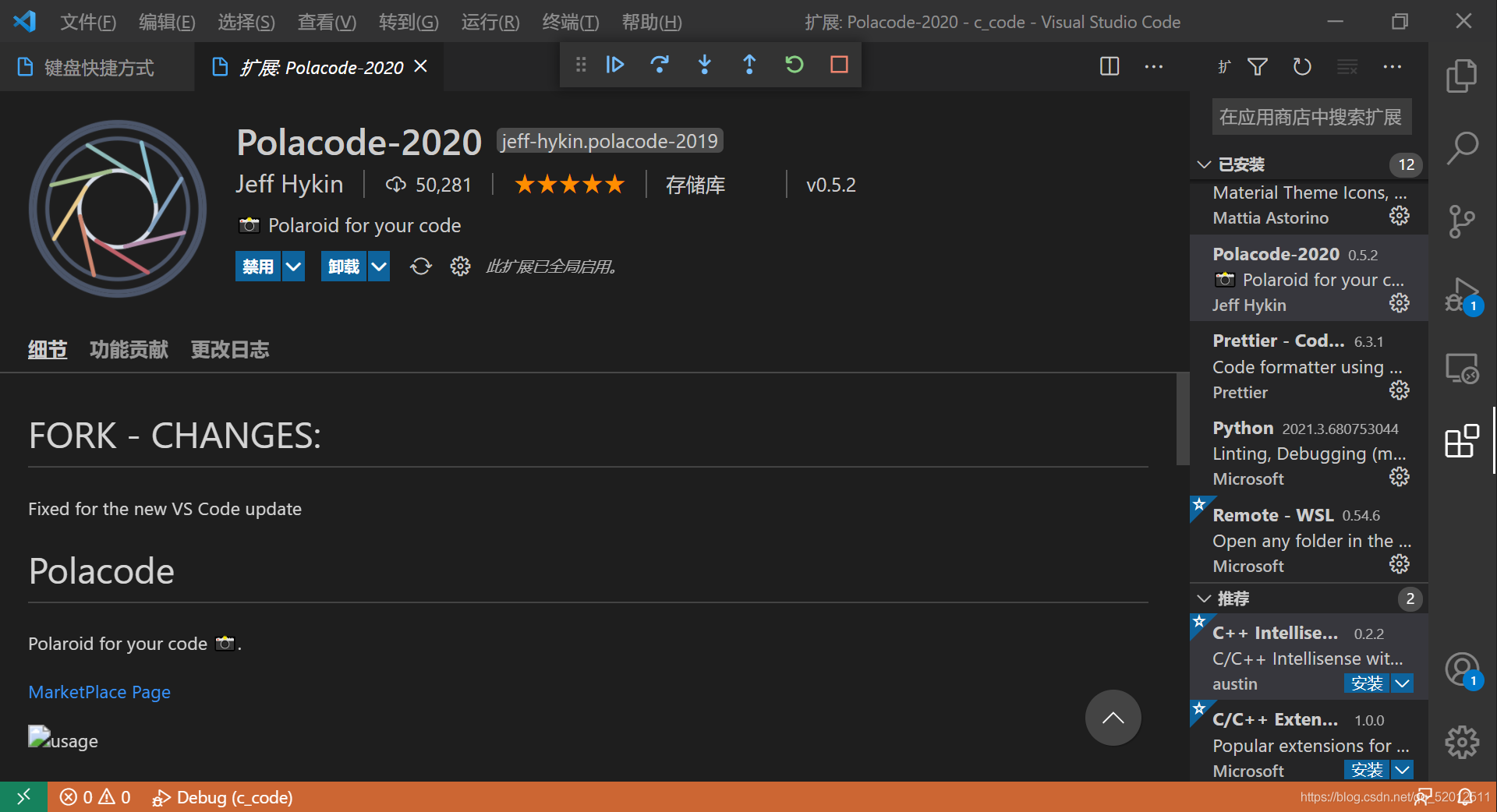Screen dimensions: 1497x812
Task: Close the Polacode-2020 extension tab
Action: point(420,66)
